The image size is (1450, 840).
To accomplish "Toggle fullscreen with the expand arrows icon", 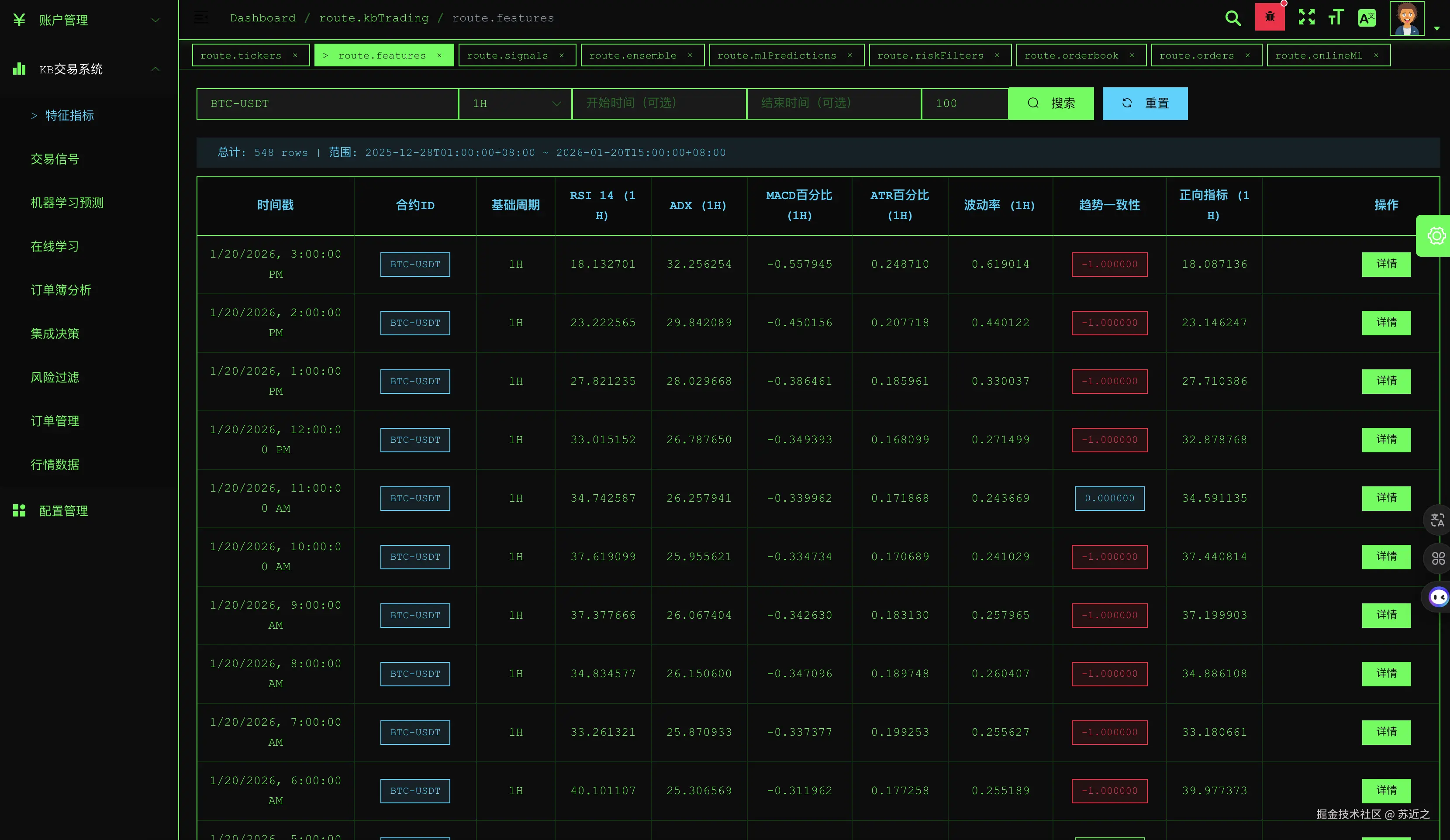I will (x=1306, y=17).
